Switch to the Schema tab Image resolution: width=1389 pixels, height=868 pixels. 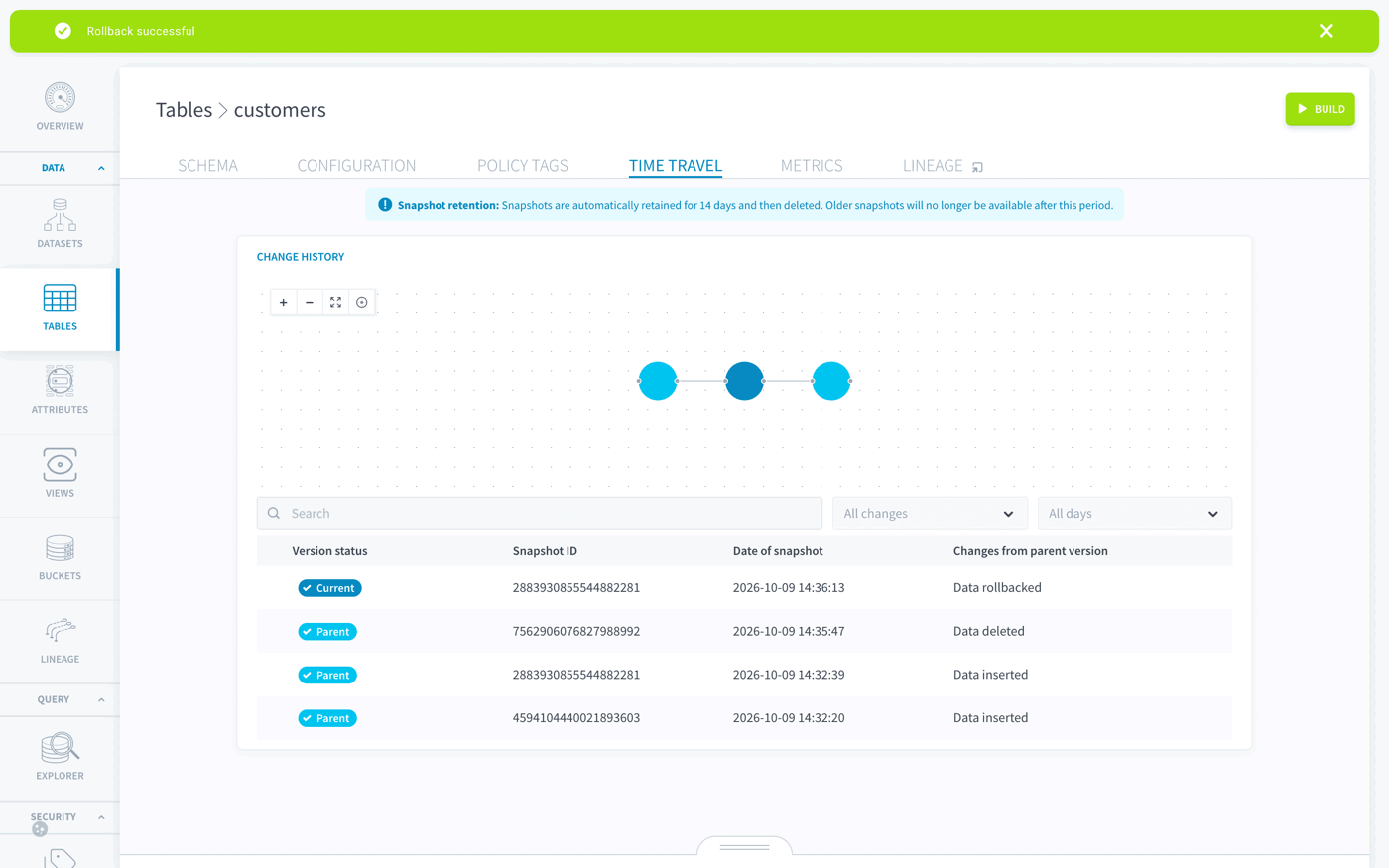[x=207, y=166]
